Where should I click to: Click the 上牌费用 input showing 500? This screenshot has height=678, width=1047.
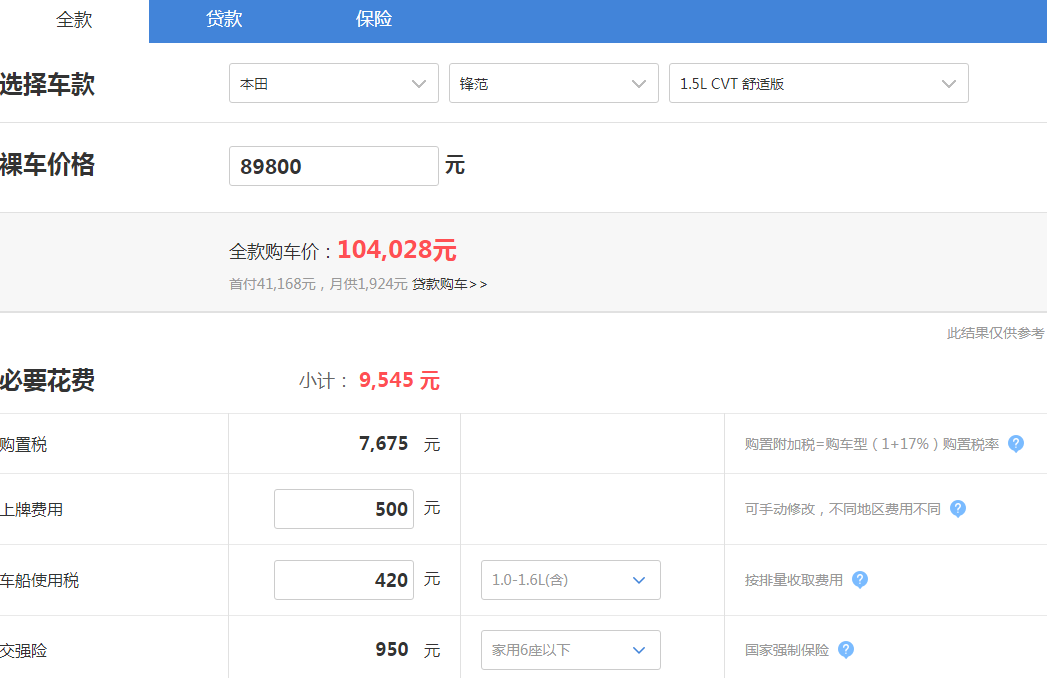coord(344,509)
